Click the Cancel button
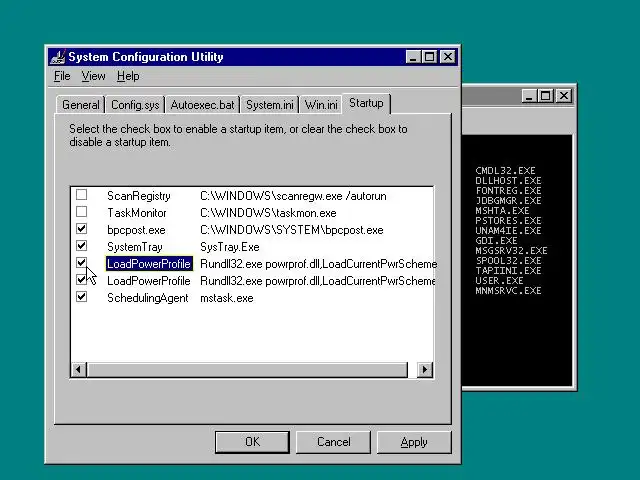This screenshot has width=640, height=480. pos(333,442)
